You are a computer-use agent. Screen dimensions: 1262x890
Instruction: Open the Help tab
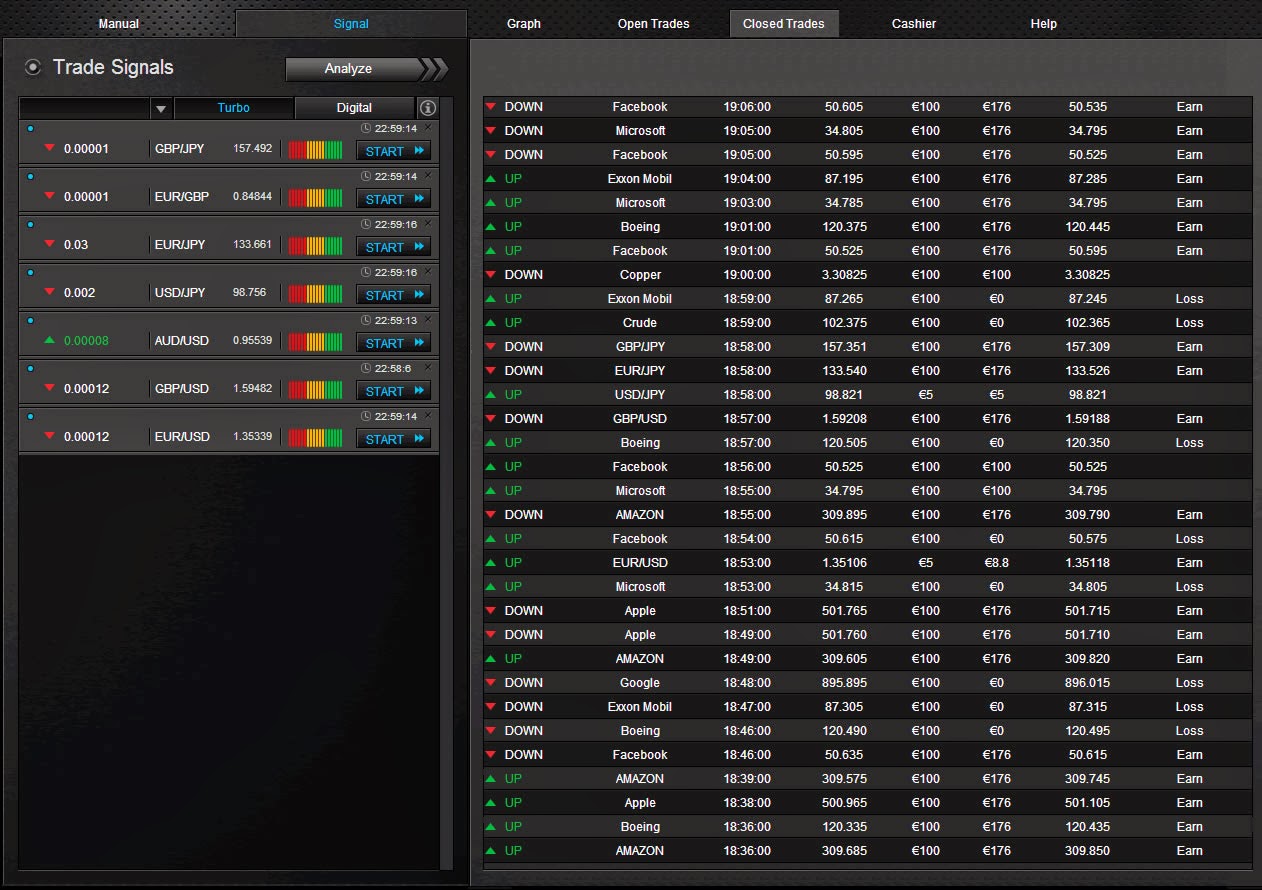tap(1043, 23)
